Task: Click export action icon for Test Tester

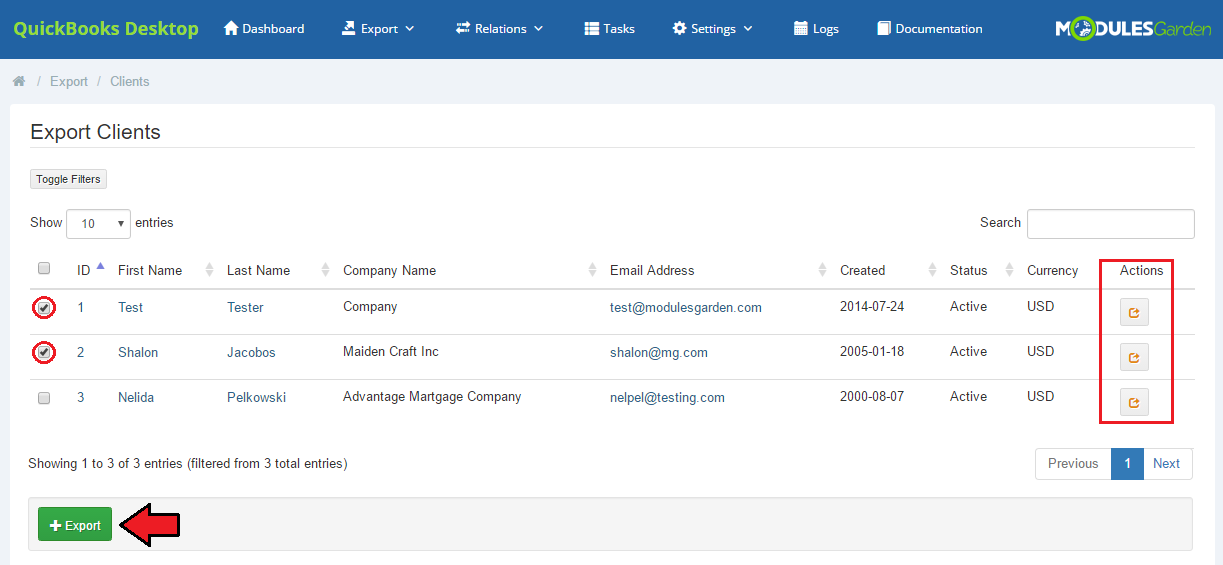Action: 1134,313
